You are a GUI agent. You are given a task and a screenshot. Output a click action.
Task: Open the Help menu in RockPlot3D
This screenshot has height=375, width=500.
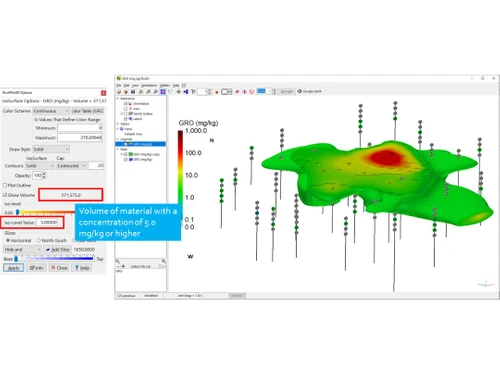176,85
